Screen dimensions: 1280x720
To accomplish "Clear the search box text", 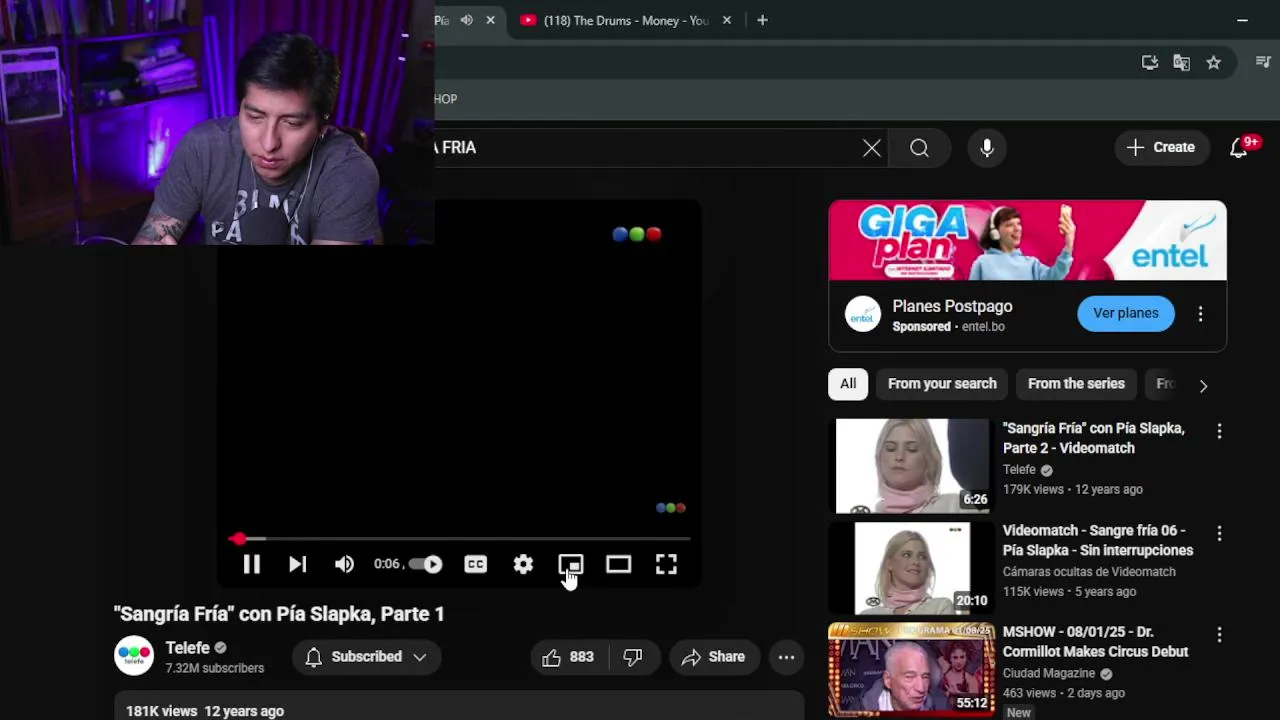I will coord(872,148).
